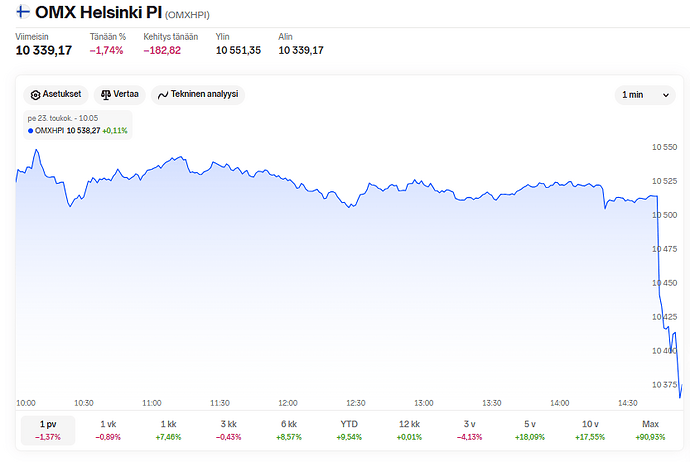Viewport: 690px width, 462px height.
Task: Open Asetukset chart settings
Action: click(x=56, y=95)
